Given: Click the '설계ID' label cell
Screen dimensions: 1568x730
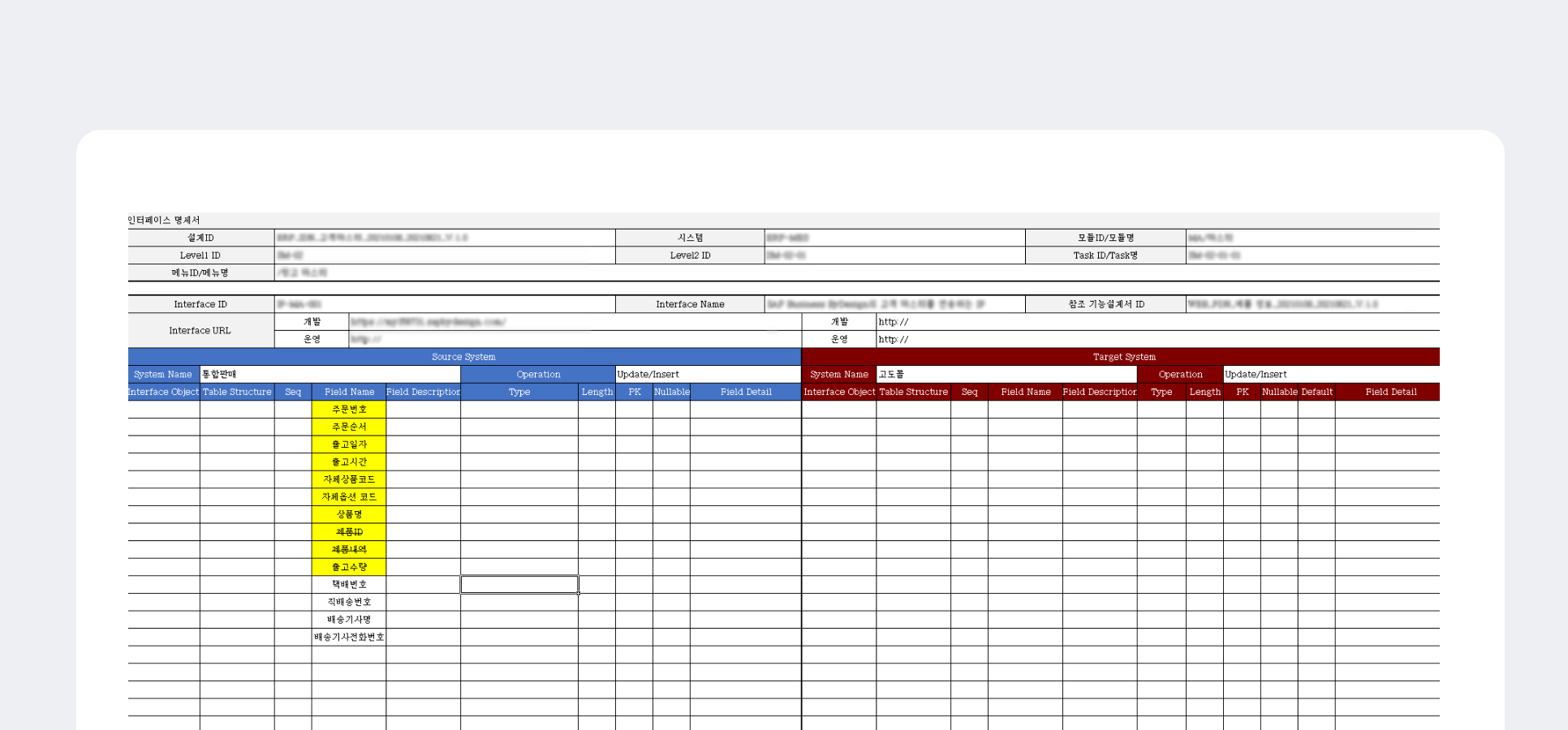Looking at the screenshot, I should point(201,238).
